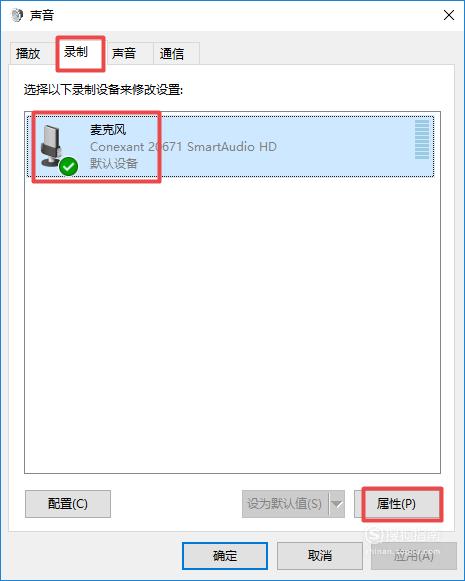Click the microphone input level meter
Image resolution: width=465 pixels, height=581 pixels.
coord(422,139)
